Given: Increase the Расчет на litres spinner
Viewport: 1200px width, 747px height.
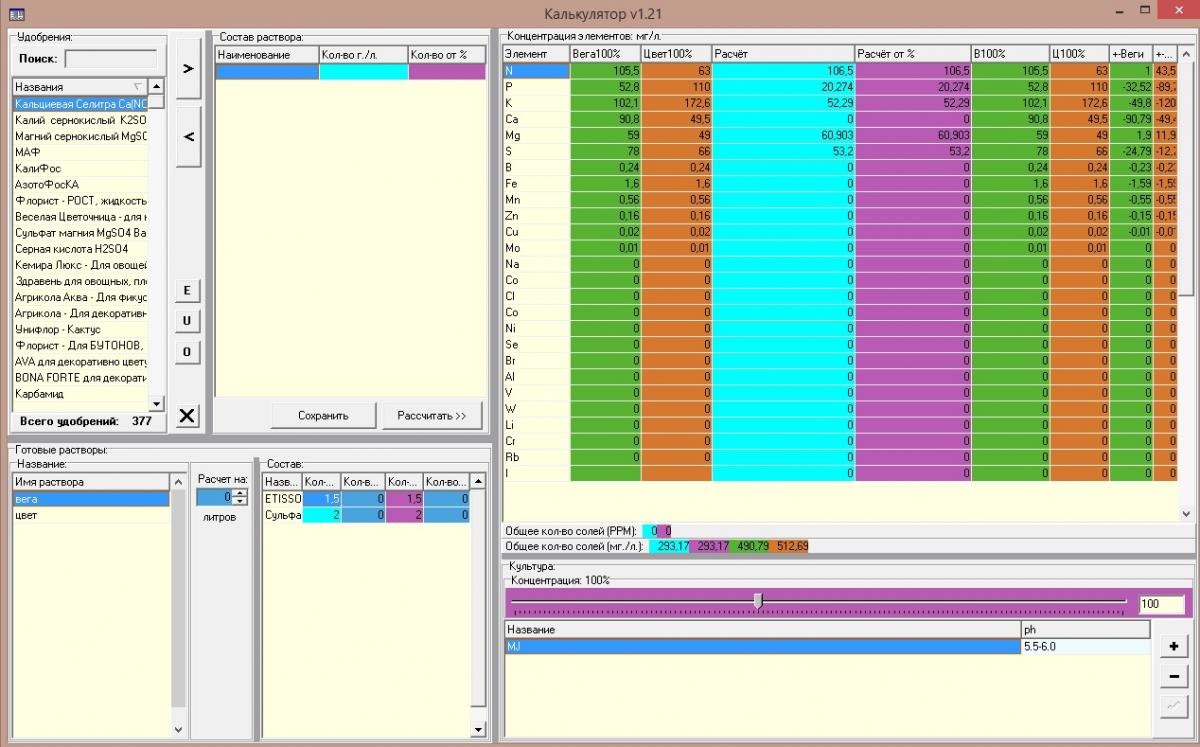Looking at the screenshot, I should pyautogui.click(x=240, y=493).
